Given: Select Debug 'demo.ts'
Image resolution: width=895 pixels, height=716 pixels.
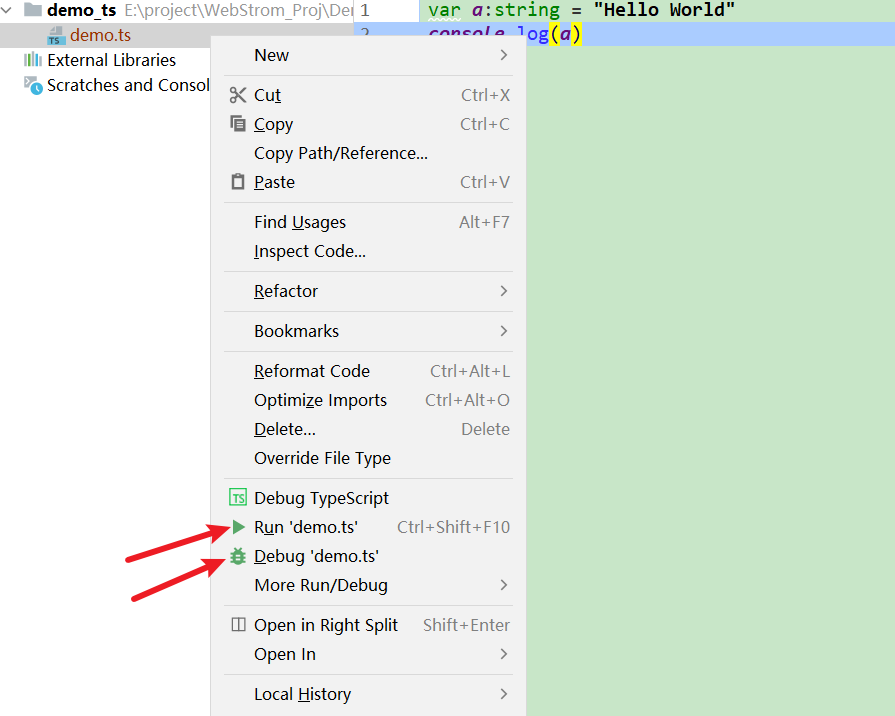Looking at the screenshot, I should coord(368,556).
